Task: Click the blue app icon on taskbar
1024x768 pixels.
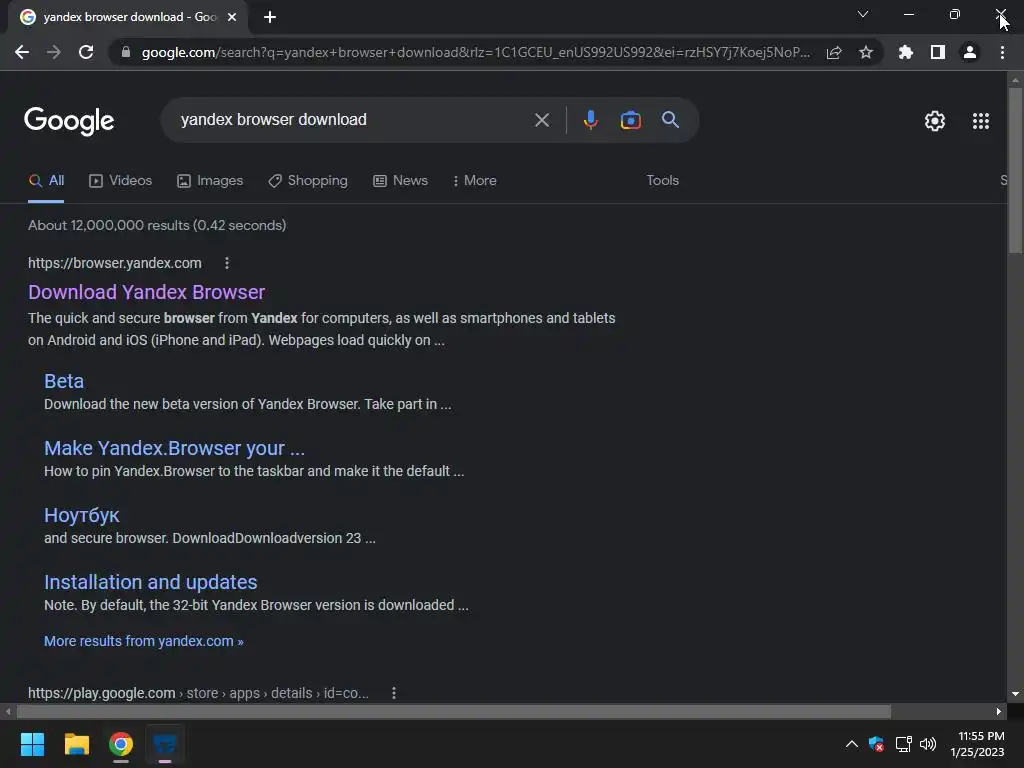Action: click(x=165, y=744)
